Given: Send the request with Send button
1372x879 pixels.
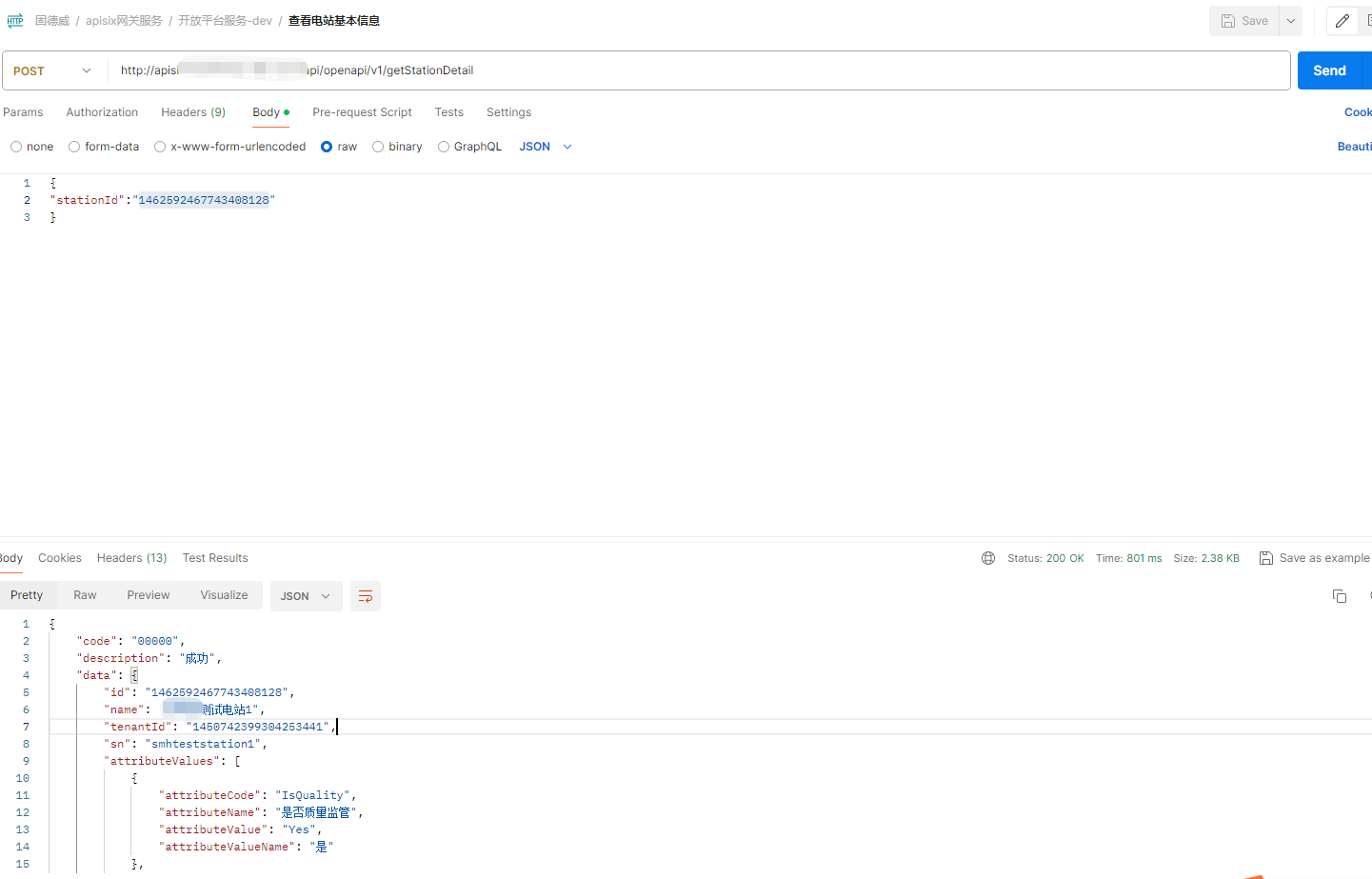Looking at the screenshot, I should pyautogui.click(x=1329, y=70).
